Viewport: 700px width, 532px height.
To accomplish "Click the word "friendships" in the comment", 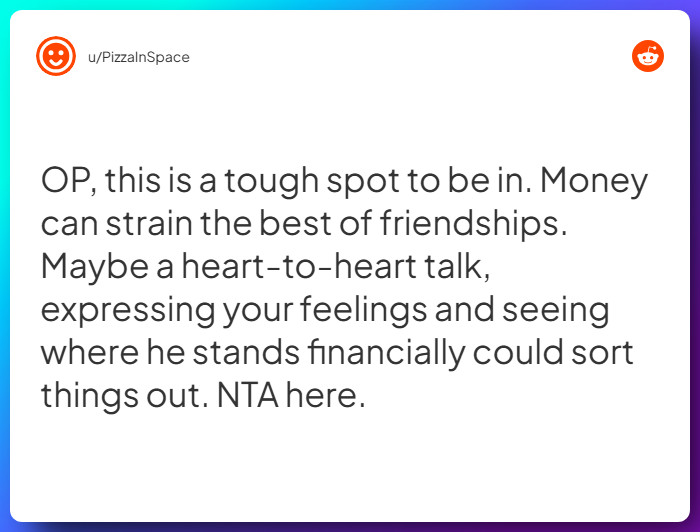I will [473, 225].
